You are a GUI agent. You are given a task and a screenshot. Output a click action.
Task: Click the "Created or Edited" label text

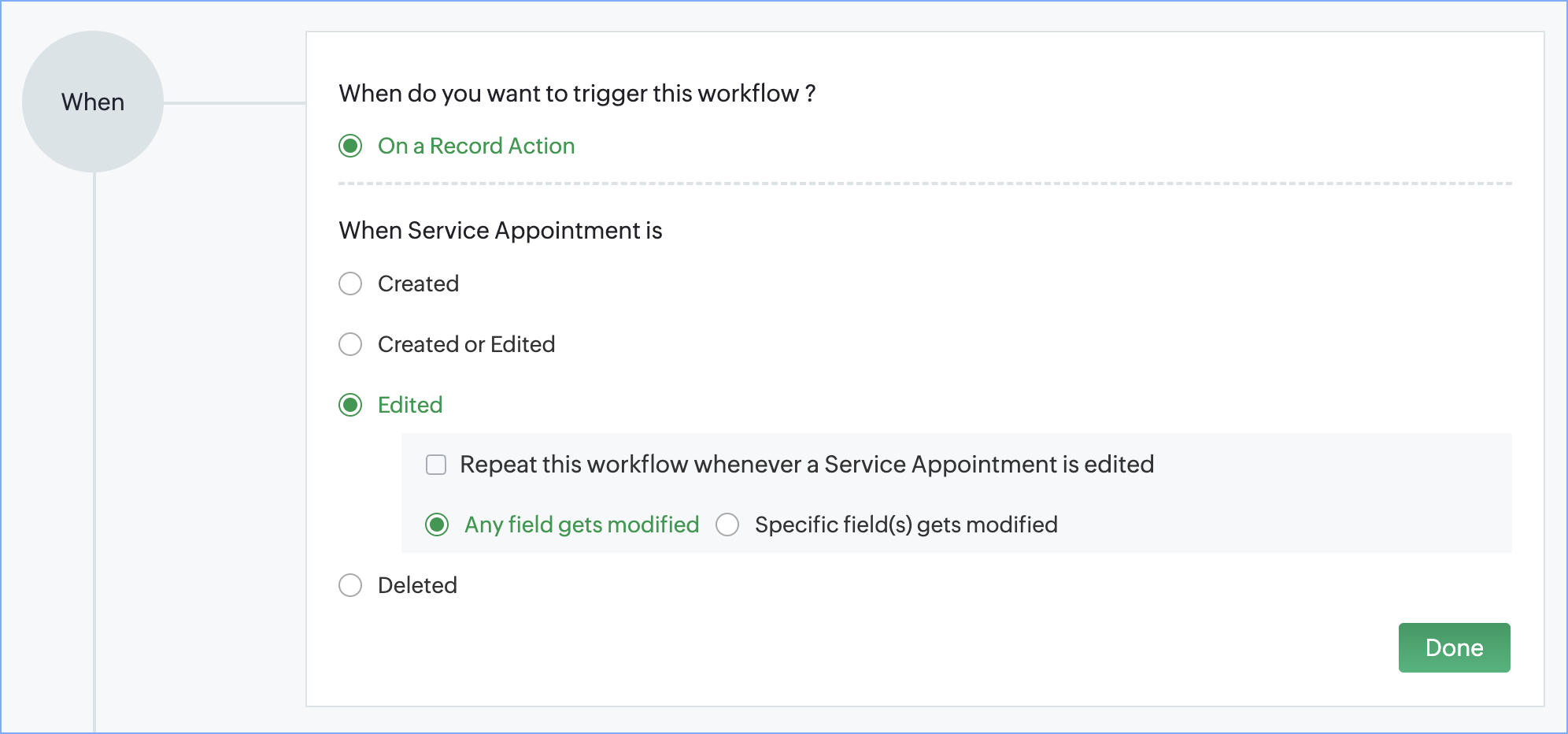466,344
